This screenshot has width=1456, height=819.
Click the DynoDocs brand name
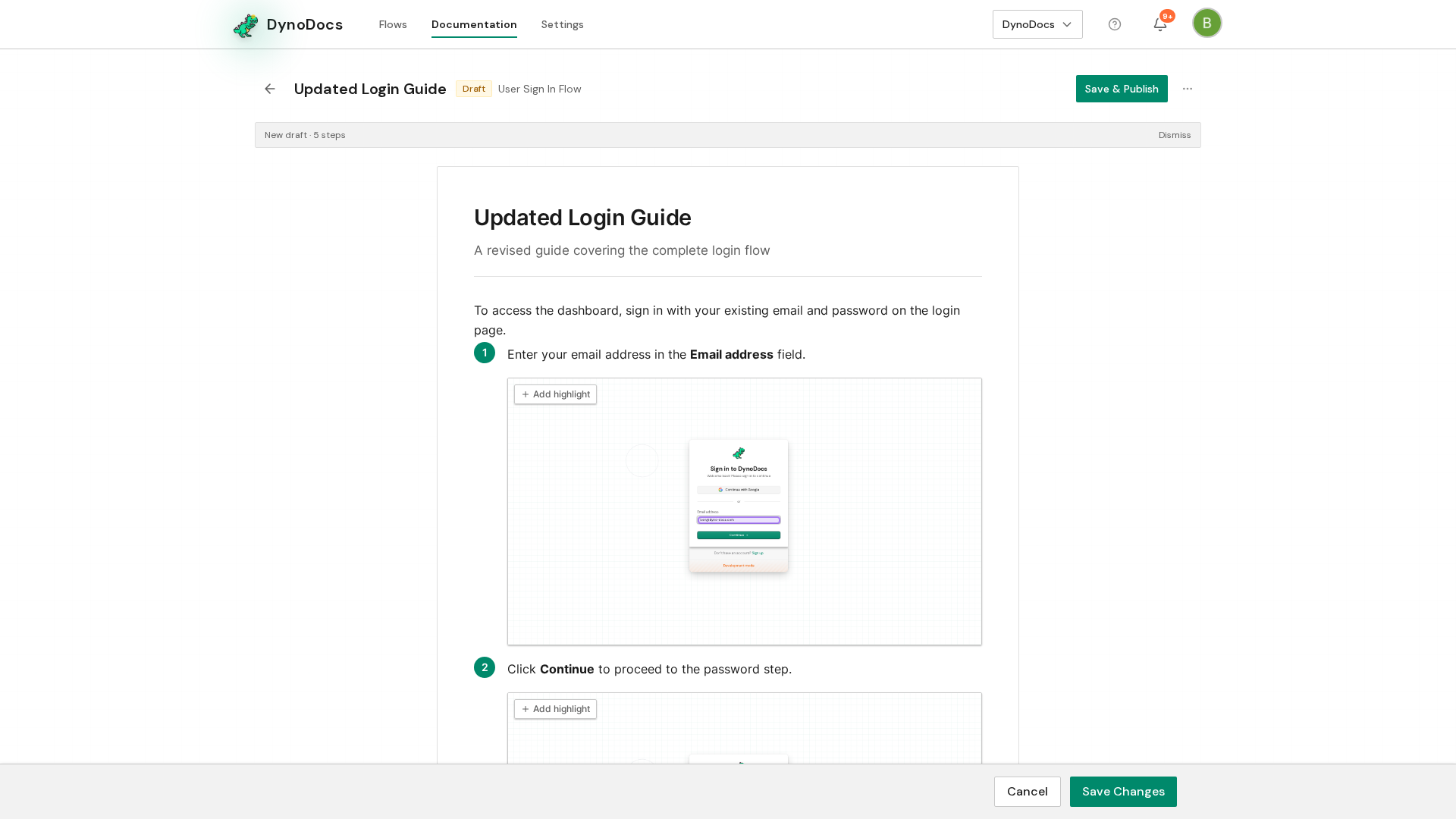point(305,24)
